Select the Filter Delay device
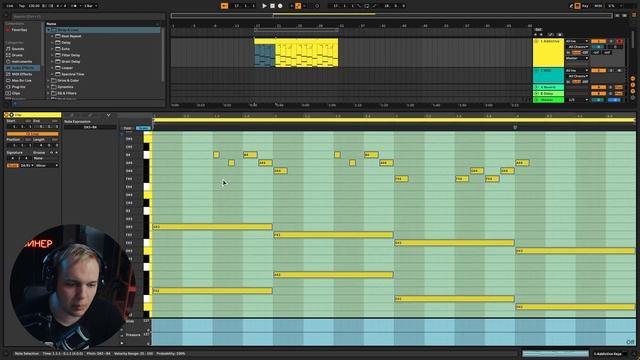 coord(71,55)
